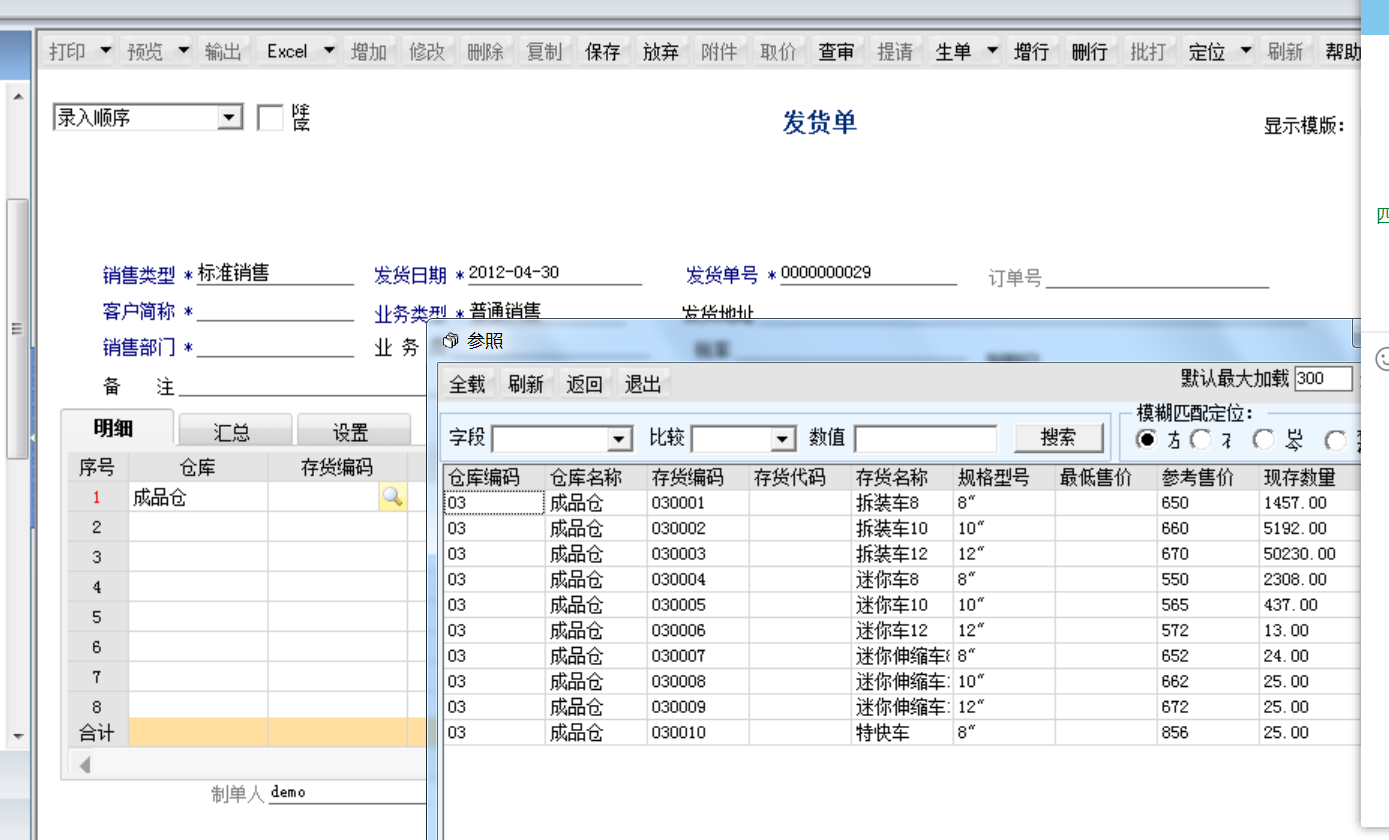Click 返回 in the 参照 dialog
1389x840 pixels.
pyautogui.click(x=585, y=384)
